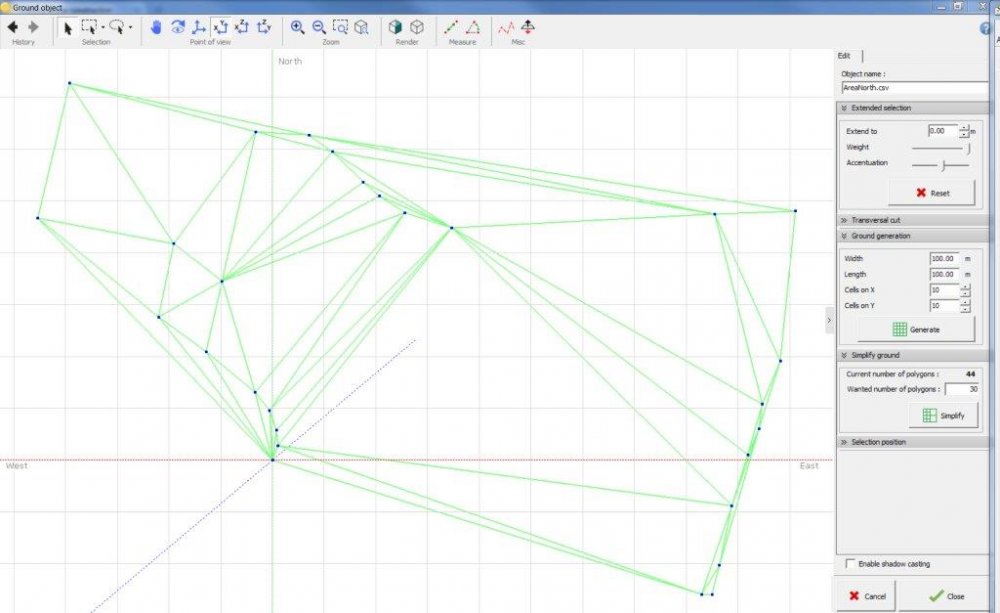Switch to wireframe render cube
Viewport: 1000px width, 613px height.
pyautogui.click(x=417, y=28)
